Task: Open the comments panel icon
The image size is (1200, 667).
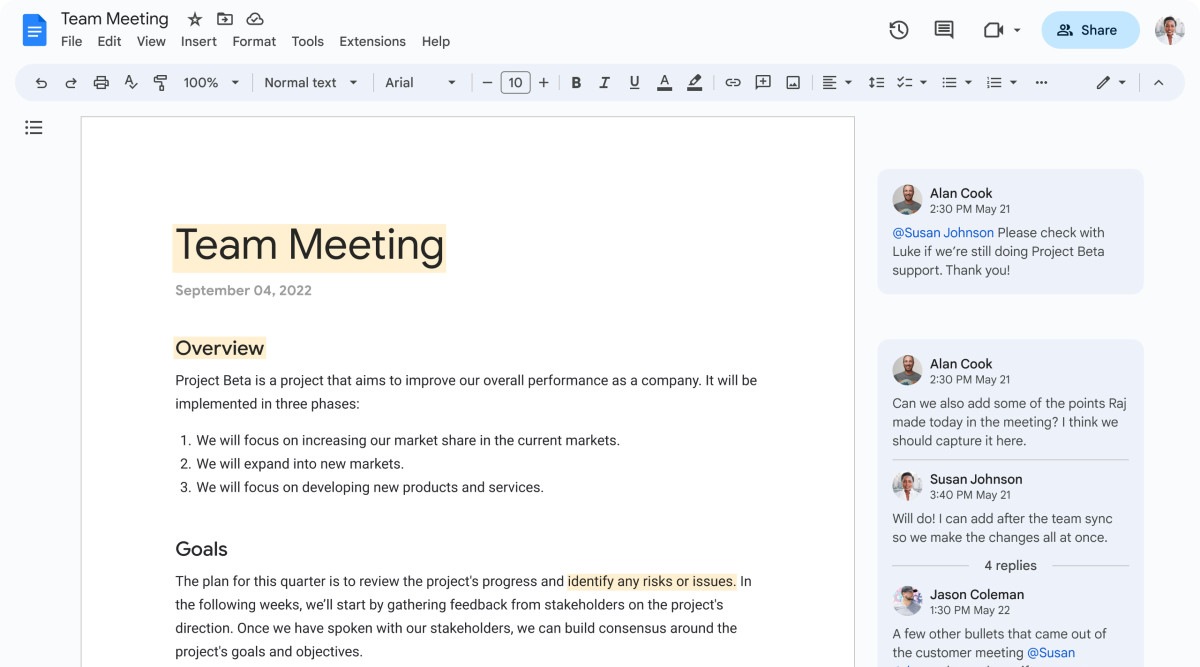Action: (942, 30)
